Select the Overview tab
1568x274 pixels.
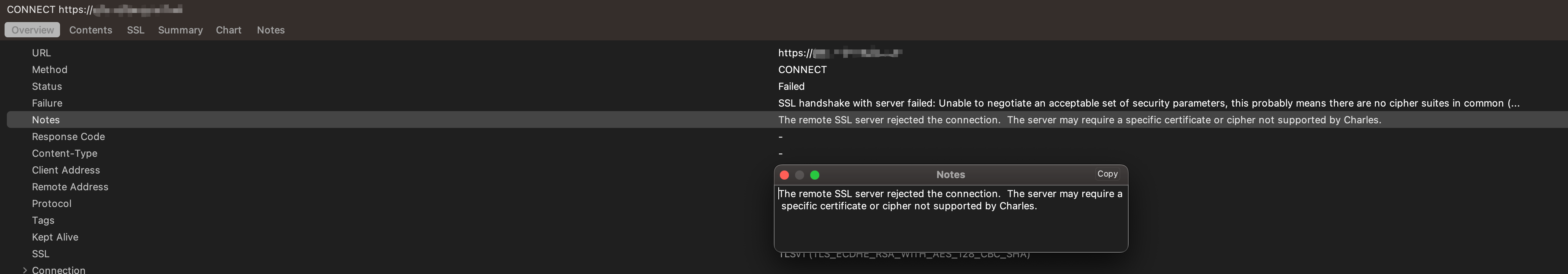tap(32, 30)
